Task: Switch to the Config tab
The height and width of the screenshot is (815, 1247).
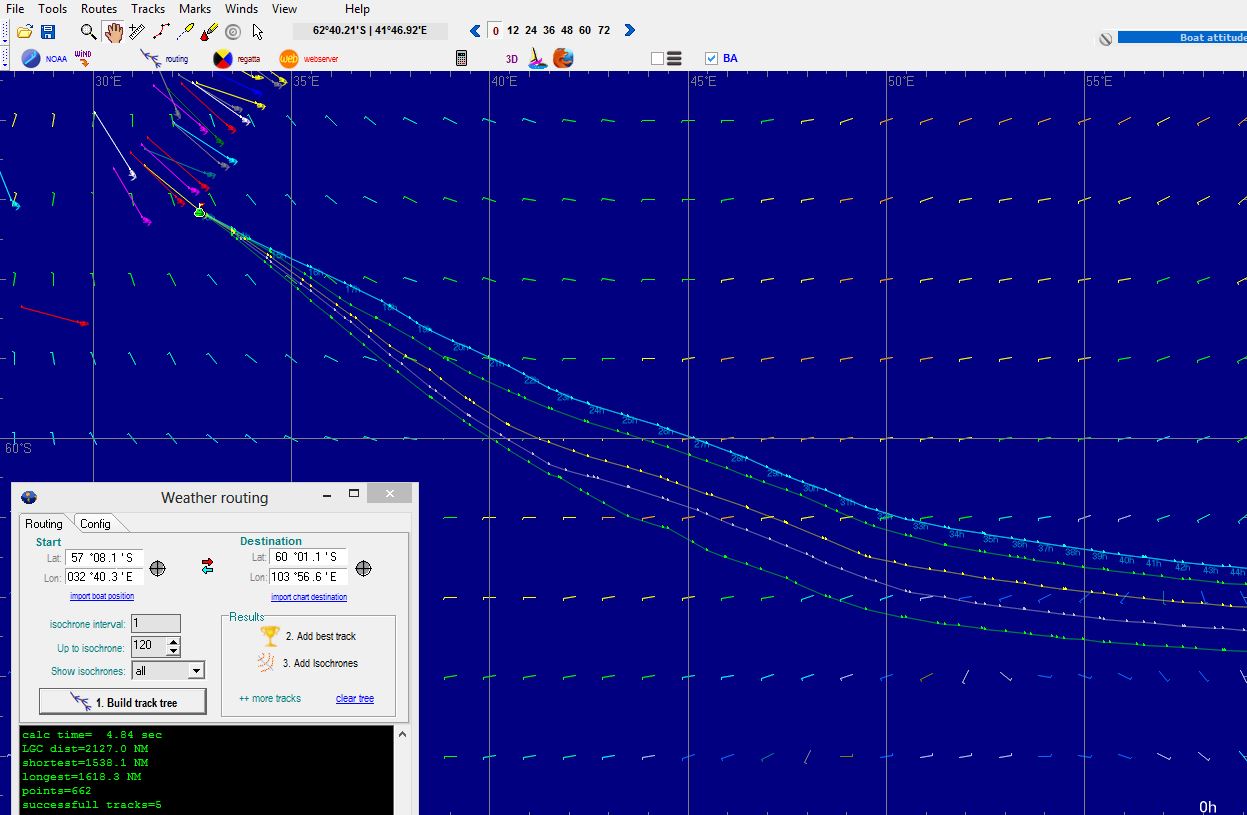Action: pos(96,523)
